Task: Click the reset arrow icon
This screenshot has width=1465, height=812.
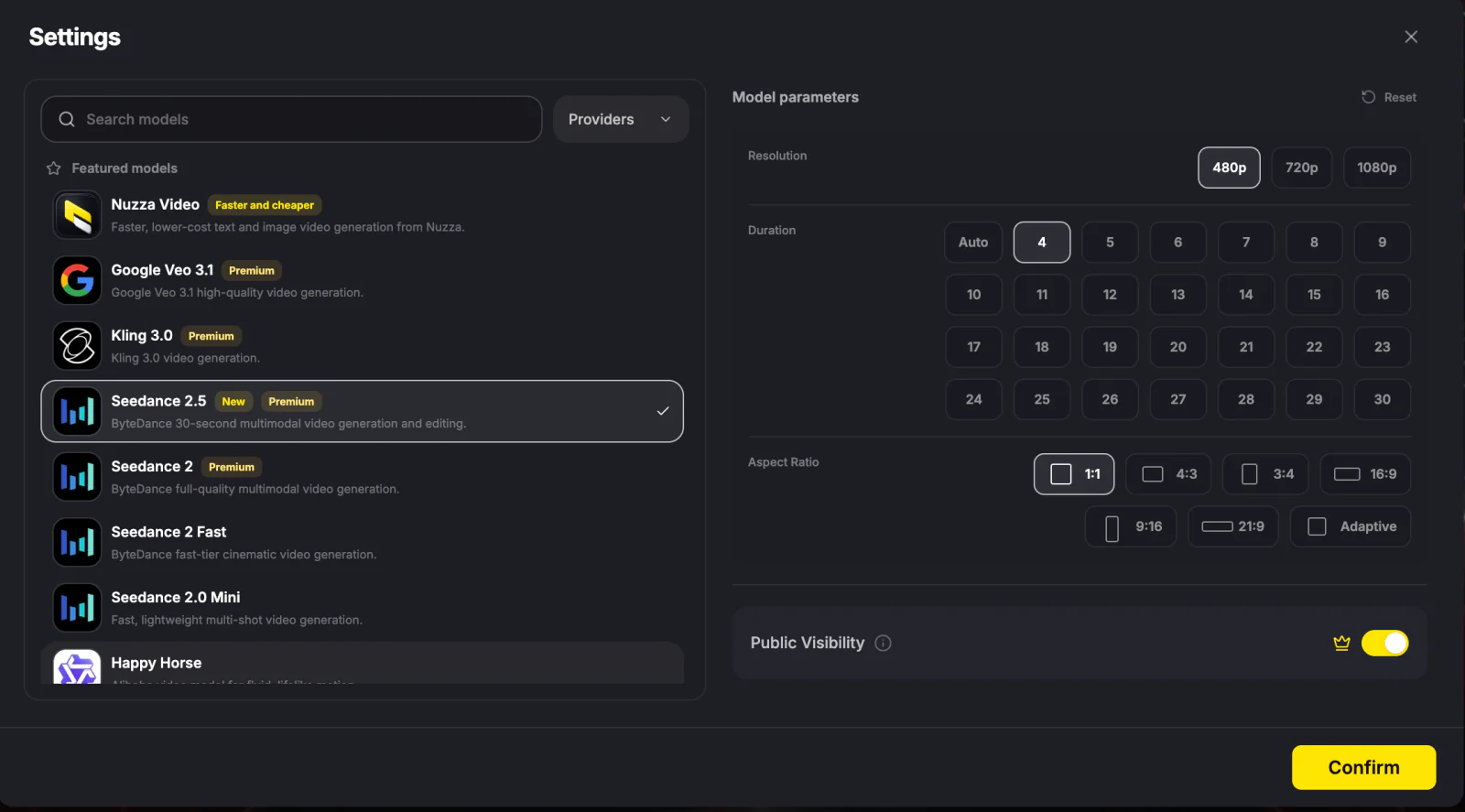Action: coord(1369,97)
